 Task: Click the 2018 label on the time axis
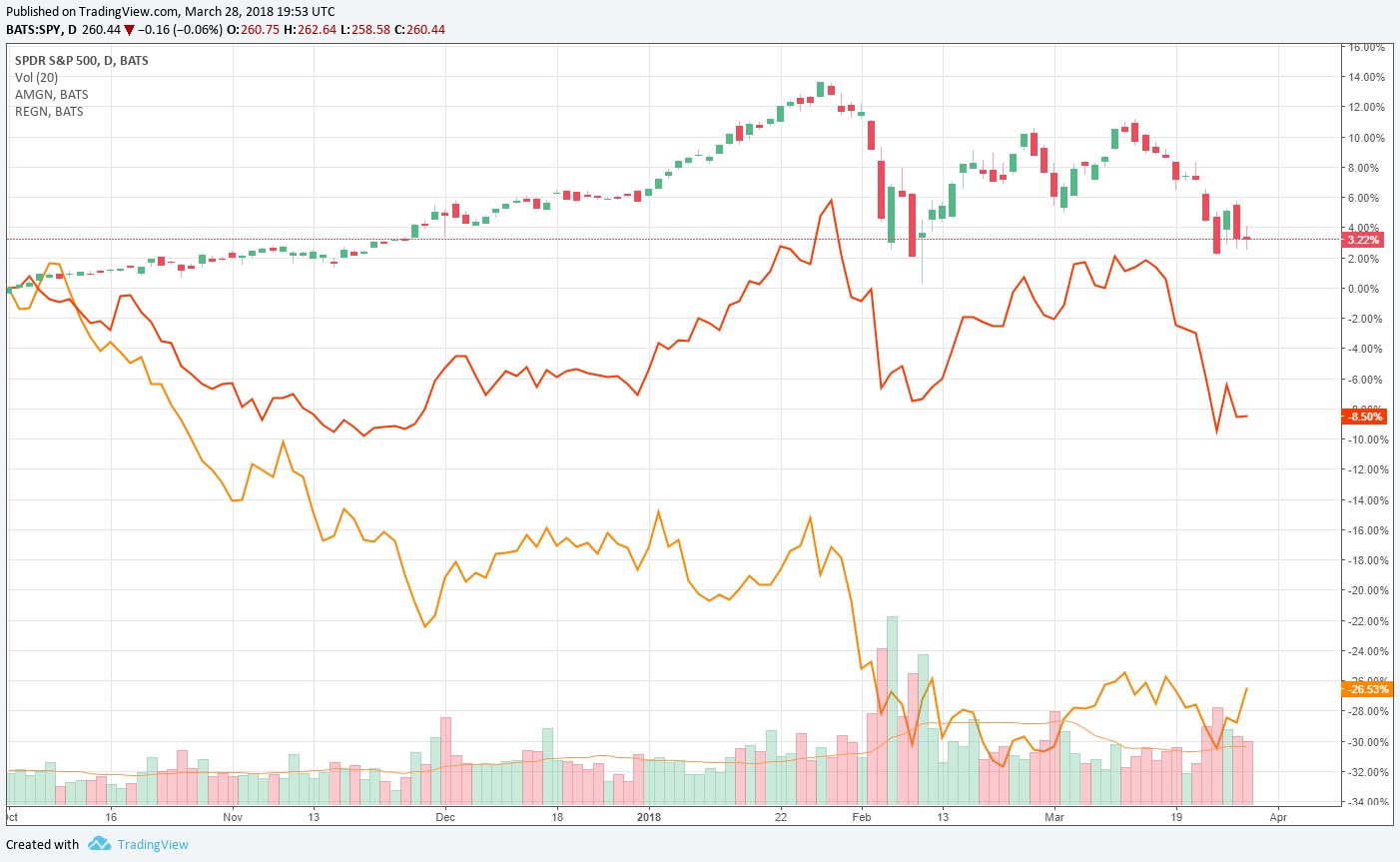coord(649,817)
